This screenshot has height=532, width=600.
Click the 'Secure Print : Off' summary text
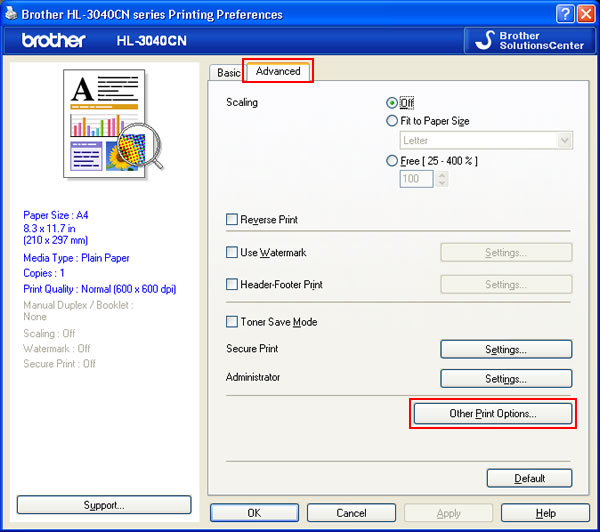(59, 364)
